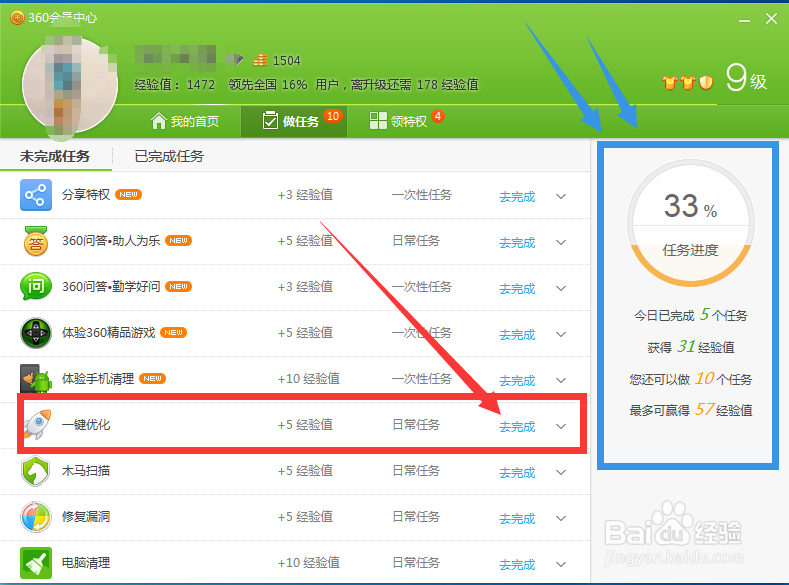Click the 木马扫描 horse shield icon
Viewport: 789px width, 585px height.
[x=36, y=471]
